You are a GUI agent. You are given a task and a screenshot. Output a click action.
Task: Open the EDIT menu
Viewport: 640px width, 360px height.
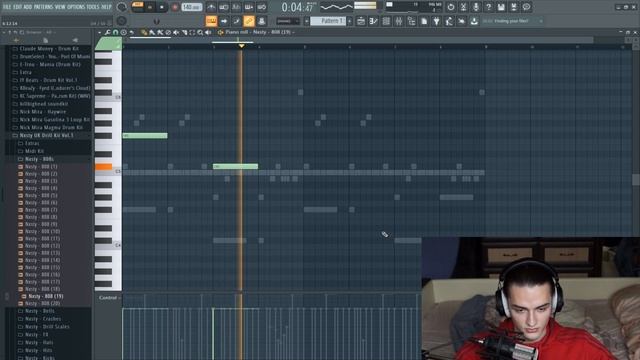[17, 7]
